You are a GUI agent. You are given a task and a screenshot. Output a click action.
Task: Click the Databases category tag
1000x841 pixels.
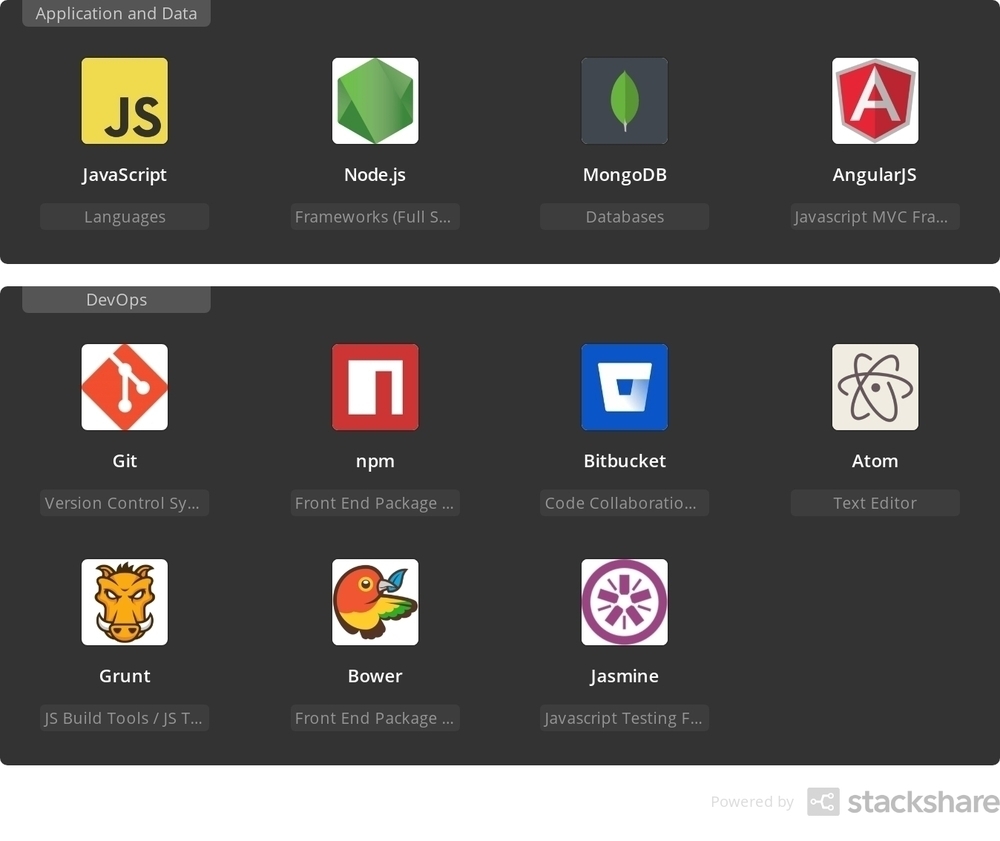(624, 217)
